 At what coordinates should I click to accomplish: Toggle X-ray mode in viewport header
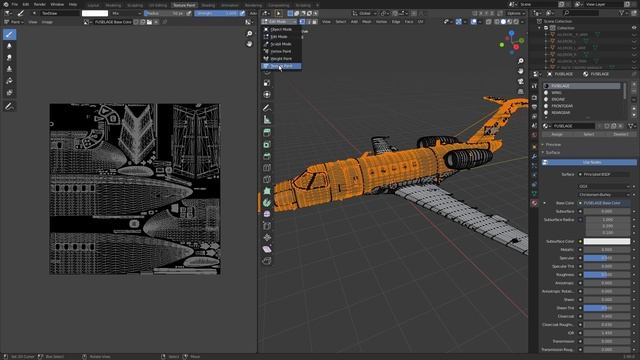point(489,22)
